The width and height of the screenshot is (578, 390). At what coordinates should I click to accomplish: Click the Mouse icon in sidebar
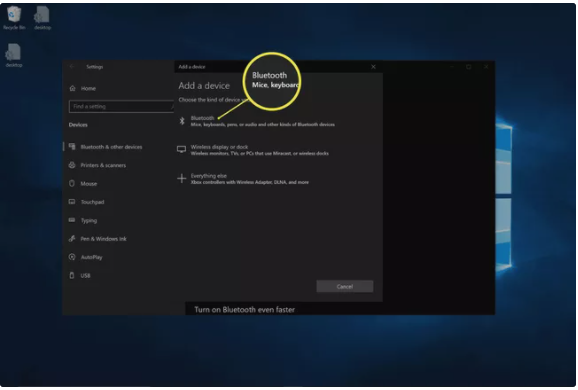72,184
